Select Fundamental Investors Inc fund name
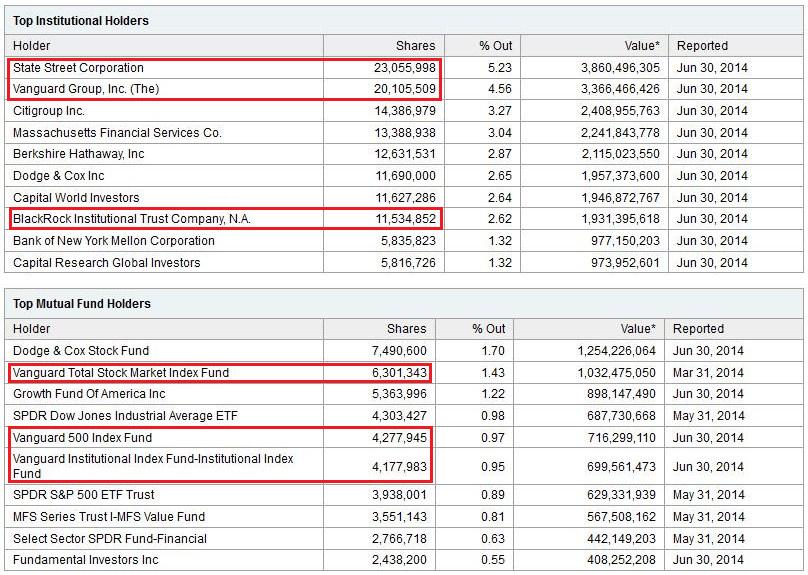This screenshot has width=808, height=575. [x=86, y=560]
